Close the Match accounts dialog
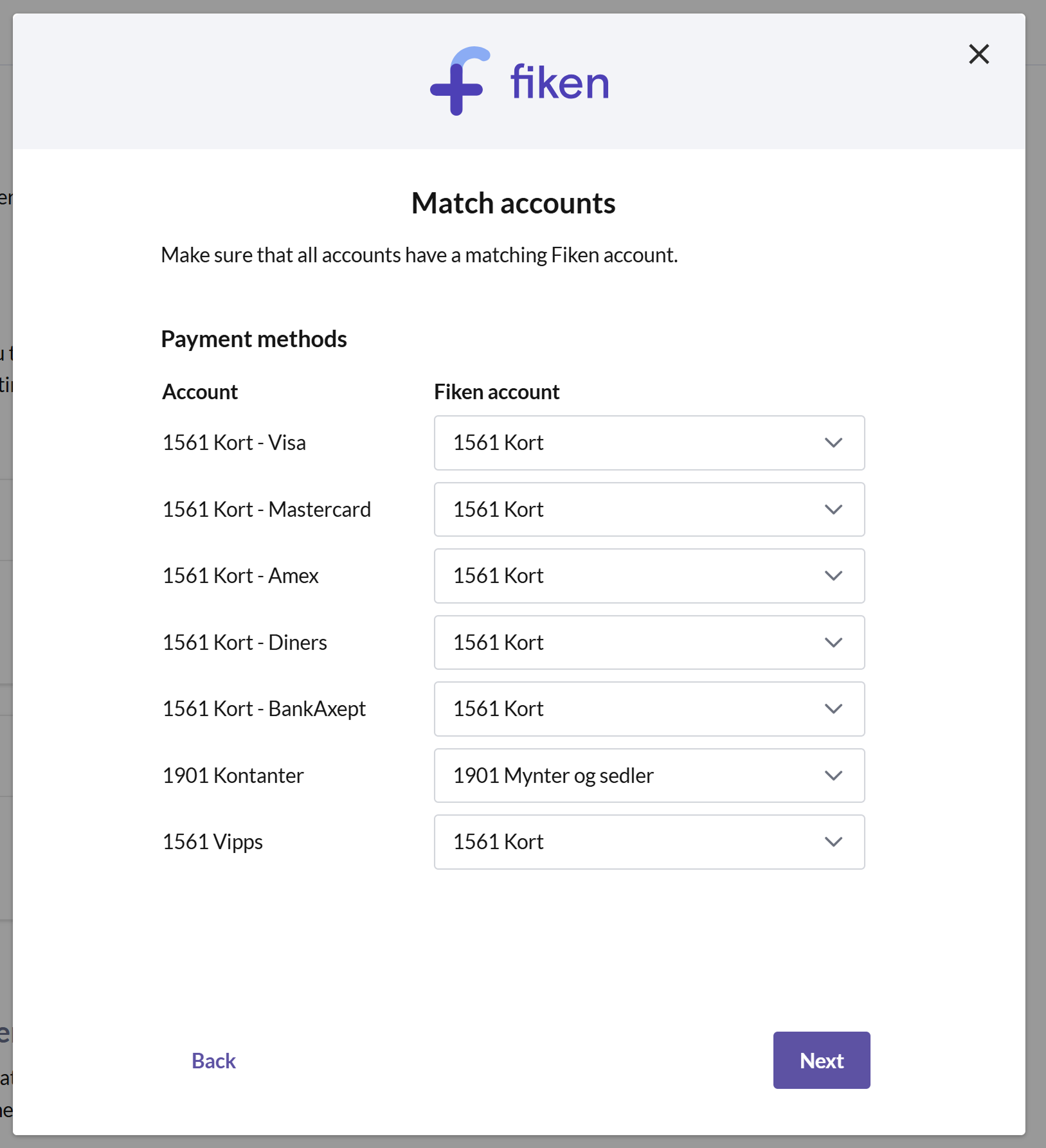 (x=978, y=54)
